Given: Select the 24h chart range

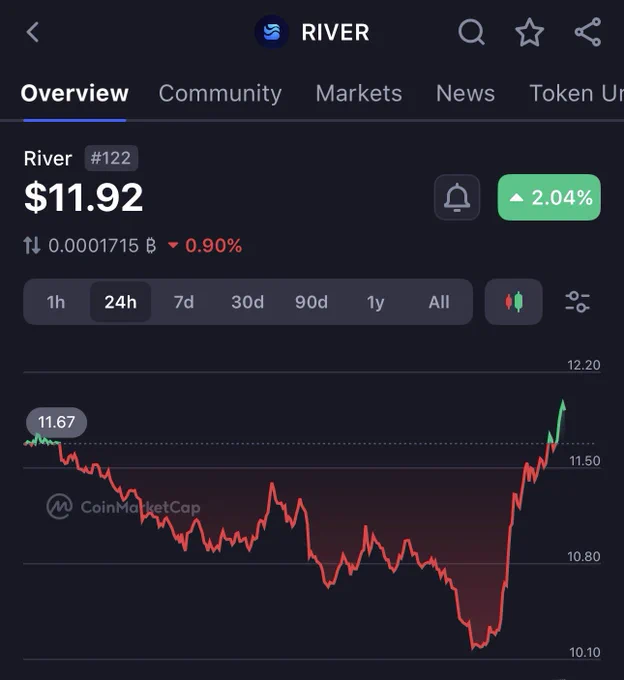Looking at the screenshot, I should tap(121, 302).
